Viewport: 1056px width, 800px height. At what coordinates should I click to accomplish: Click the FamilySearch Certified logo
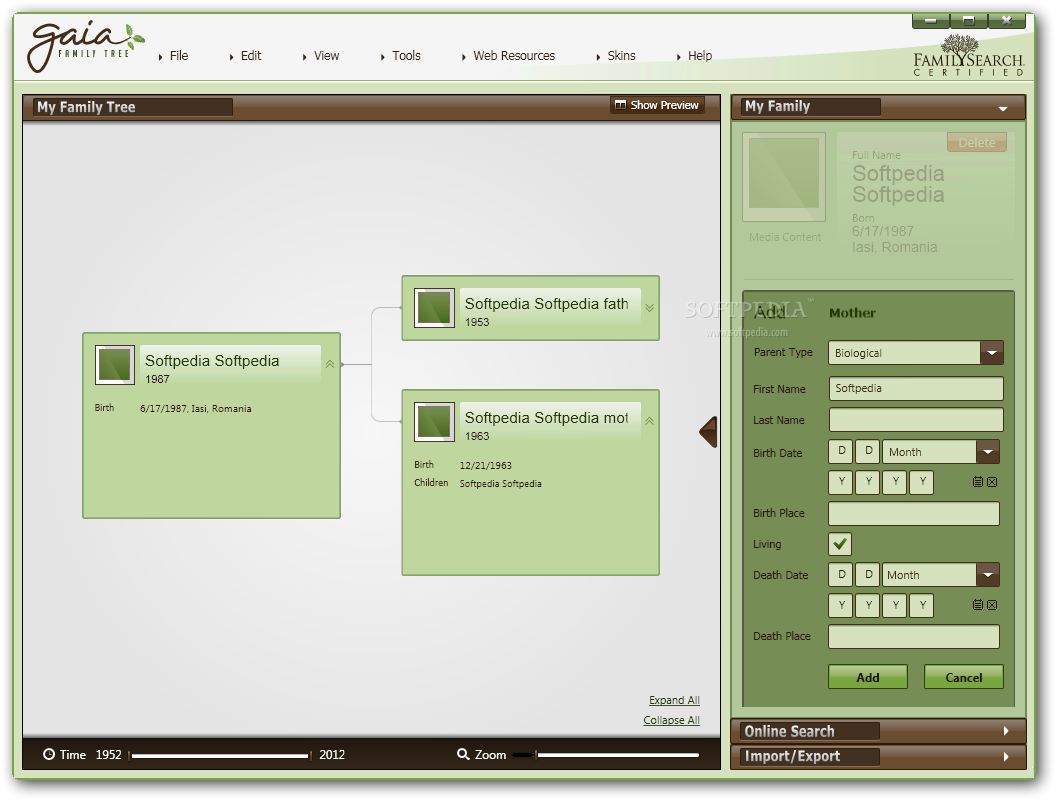click(968, 57)
